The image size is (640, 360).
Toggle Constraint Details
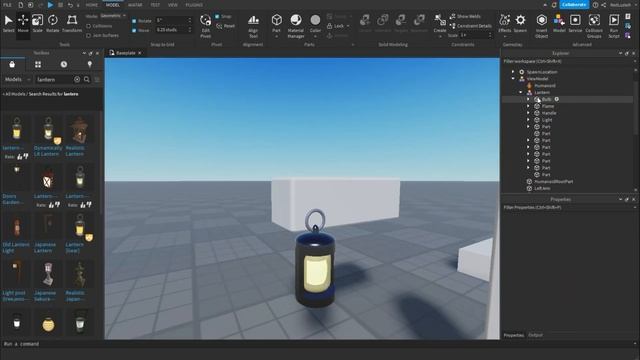pyautogui.click(x=470, y=26)
